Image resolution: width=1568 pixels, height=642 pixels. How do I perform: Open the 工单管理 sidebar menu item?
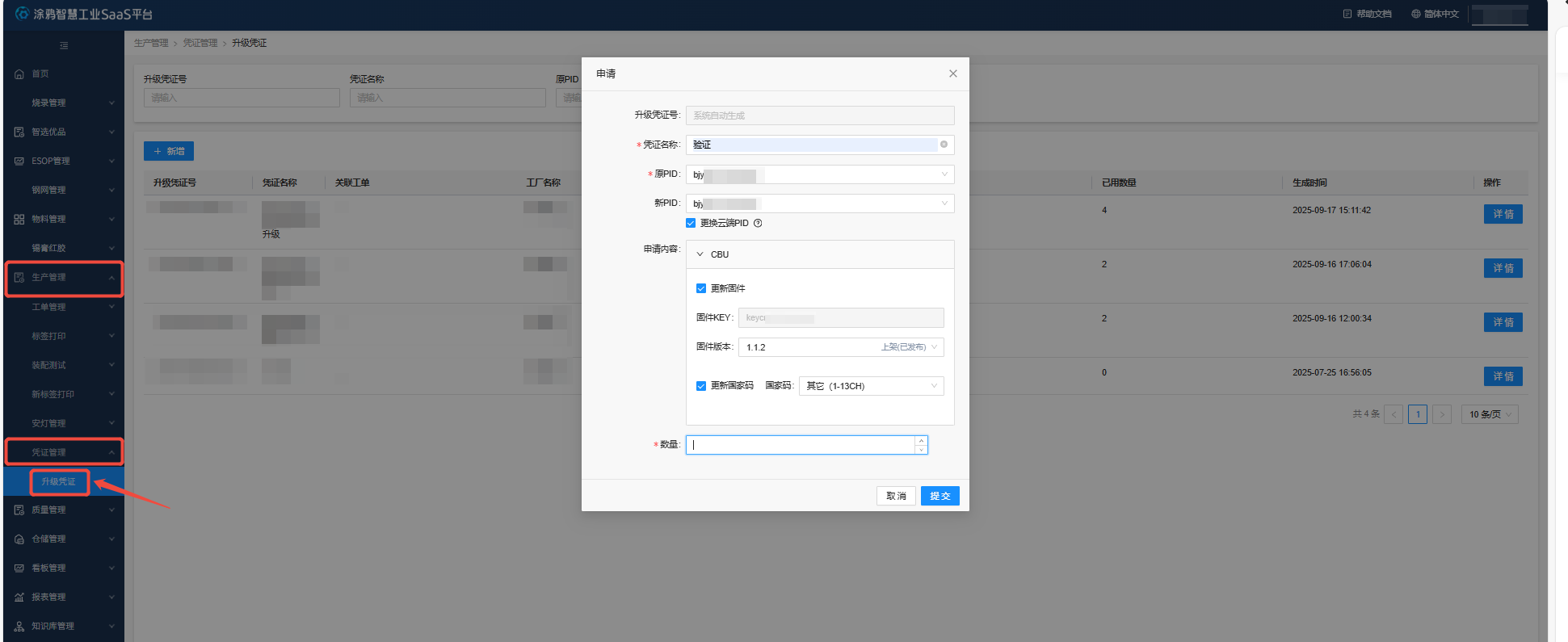tap(49, 308)
